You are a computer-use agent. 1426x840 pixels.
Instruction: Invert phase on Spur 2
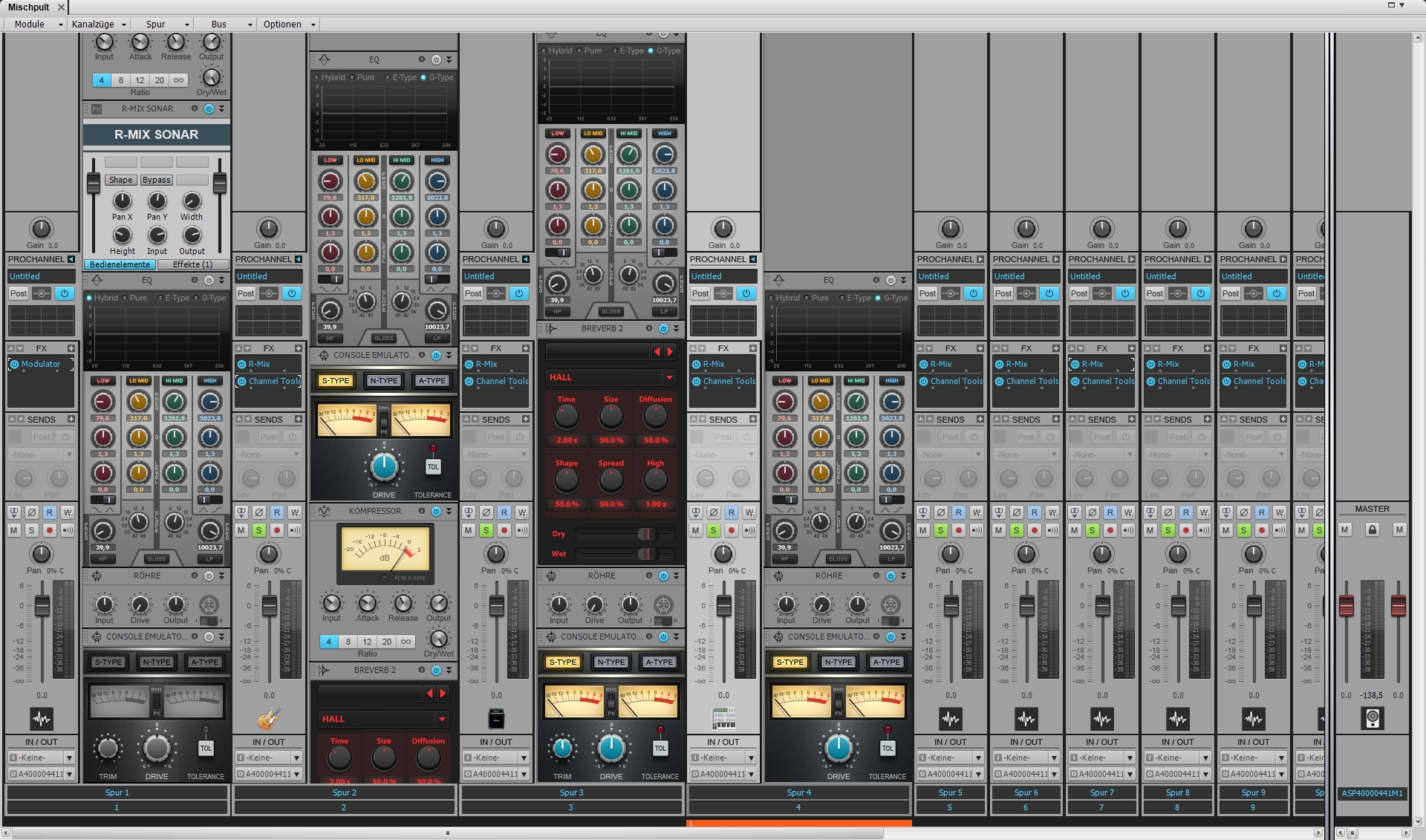(259, 512)
